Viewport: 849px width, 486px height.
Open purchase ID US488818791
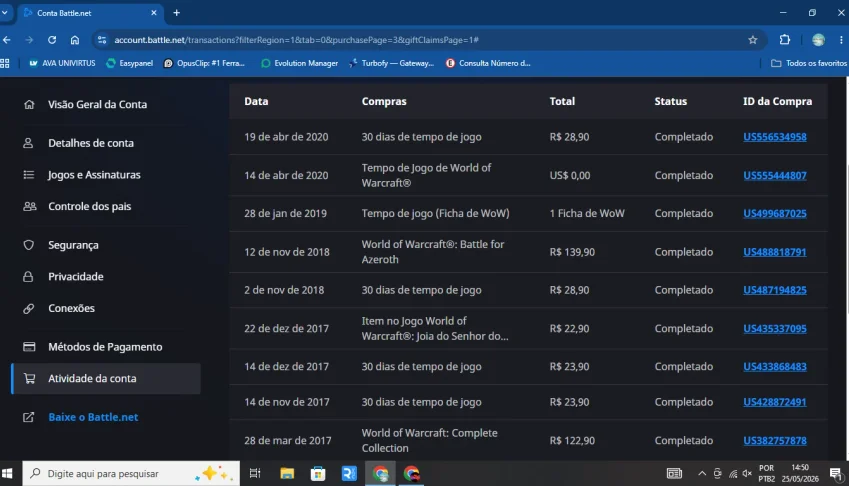pos(775,252)
